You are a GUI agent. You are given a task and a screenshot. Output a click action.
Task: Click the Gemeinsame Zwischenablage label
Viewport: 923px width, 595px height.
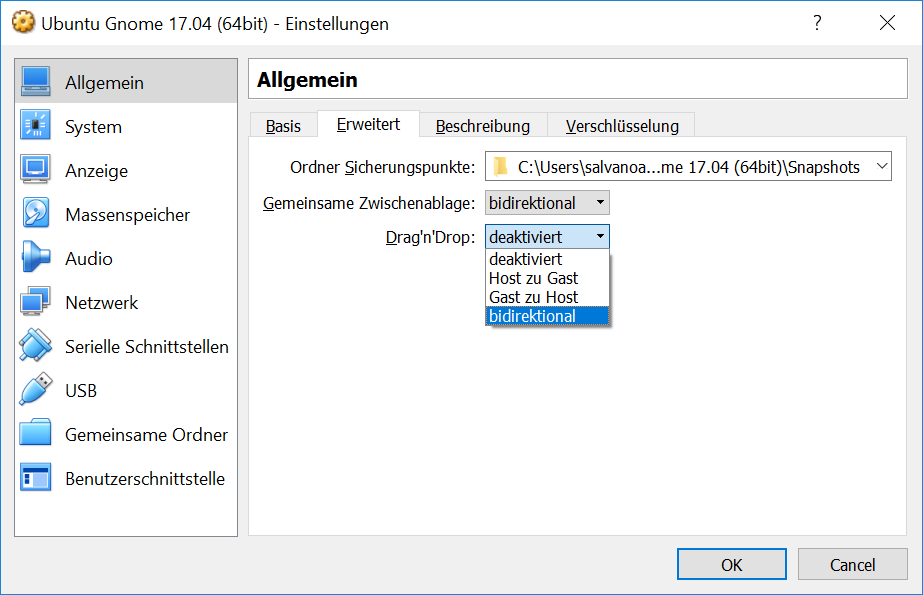[369, 203]
